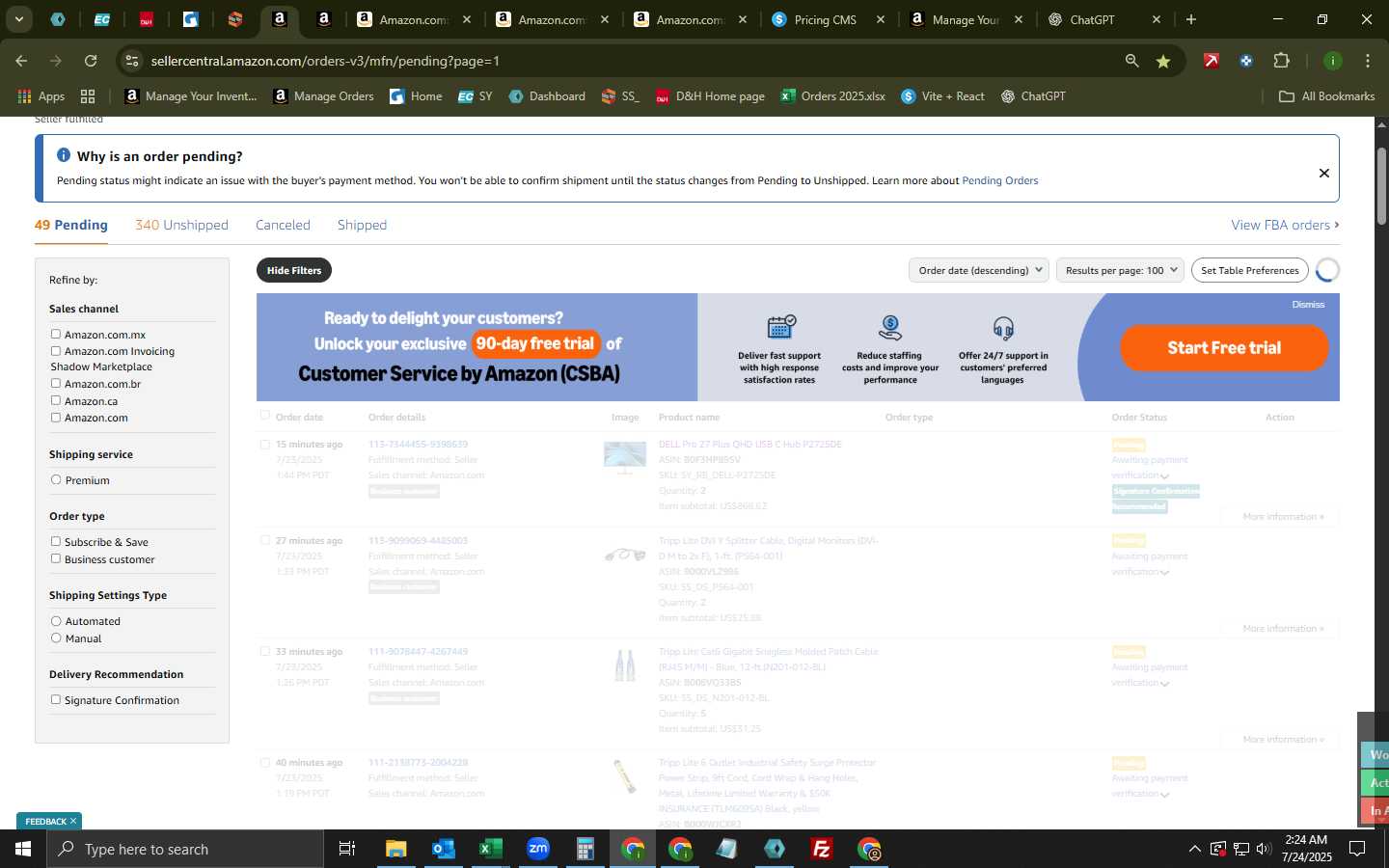Open the green profile avatar icon
Viewport: 1389px width, 868px height.
click(1333, 61)
